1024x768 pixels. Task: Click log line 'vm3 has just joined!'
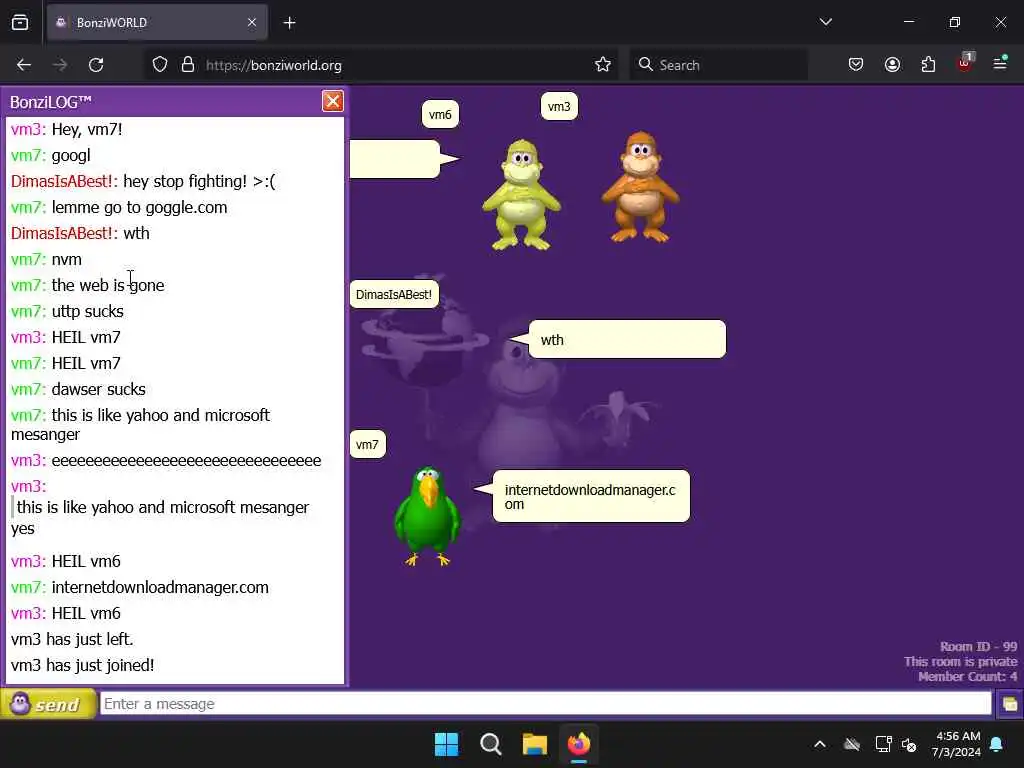[x=82, y=665]
